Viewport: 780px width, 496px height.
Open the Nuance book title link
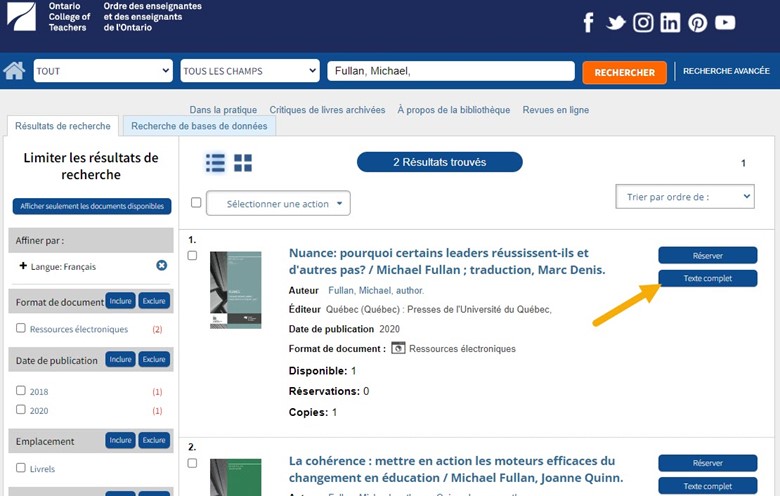pos(447,261)
